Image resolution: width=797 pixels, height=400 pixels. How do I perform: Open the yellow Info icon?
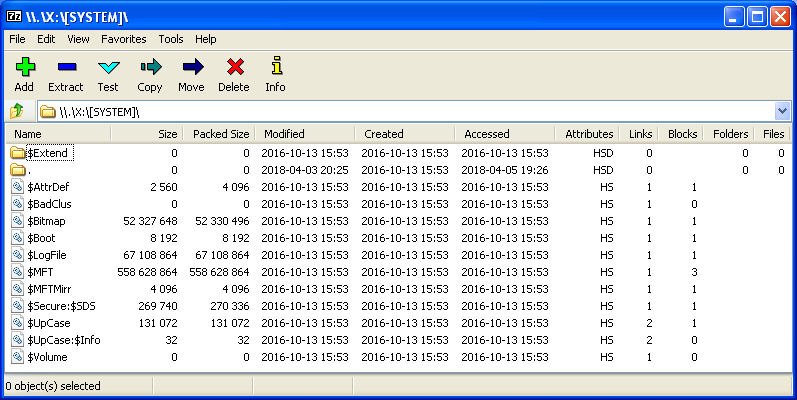click(275, 68)
